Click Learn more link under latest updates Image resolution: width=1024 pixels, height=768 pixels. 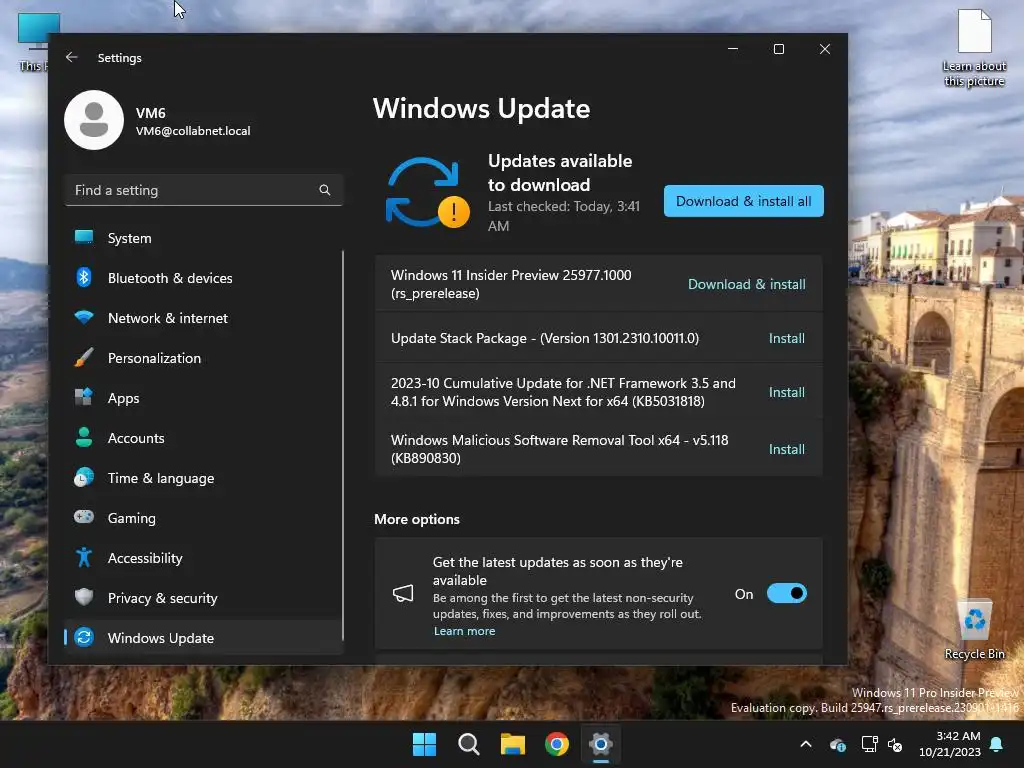(x=464, y=631)
